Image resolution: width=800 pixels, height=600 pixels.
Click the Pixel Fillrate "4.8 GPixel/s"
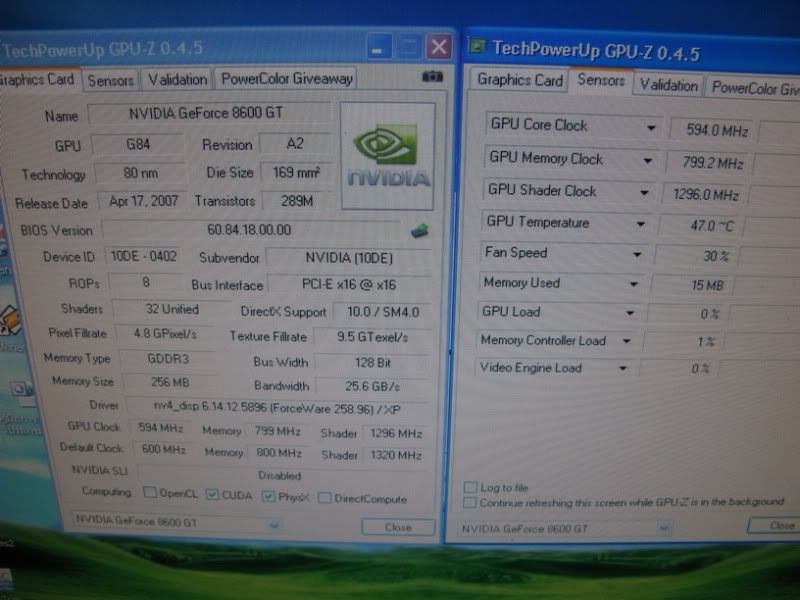[165, 334]
